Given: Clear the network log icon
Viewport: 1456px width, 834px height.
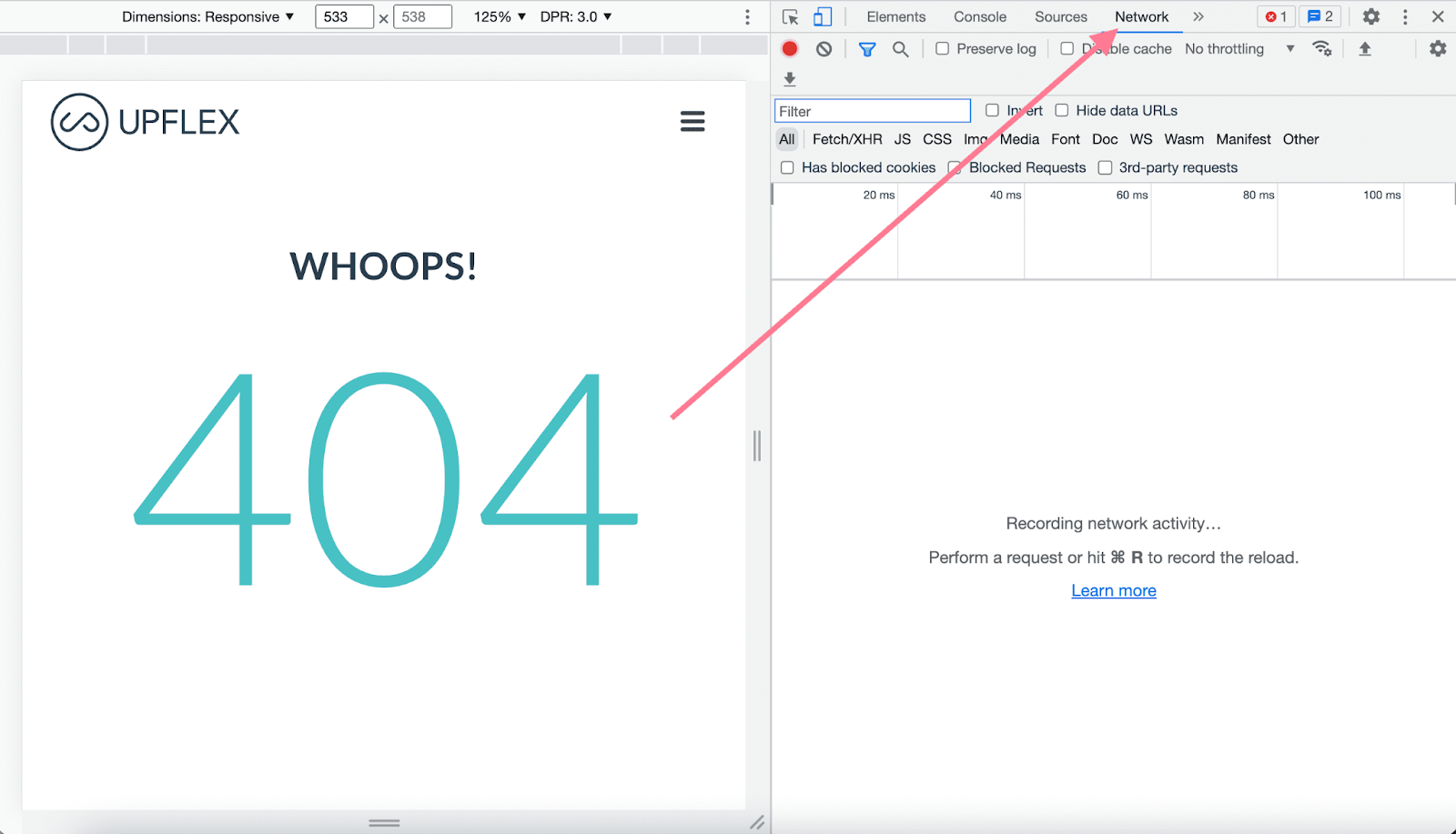Looking at the screenshot, I should [x=824, y=49].
